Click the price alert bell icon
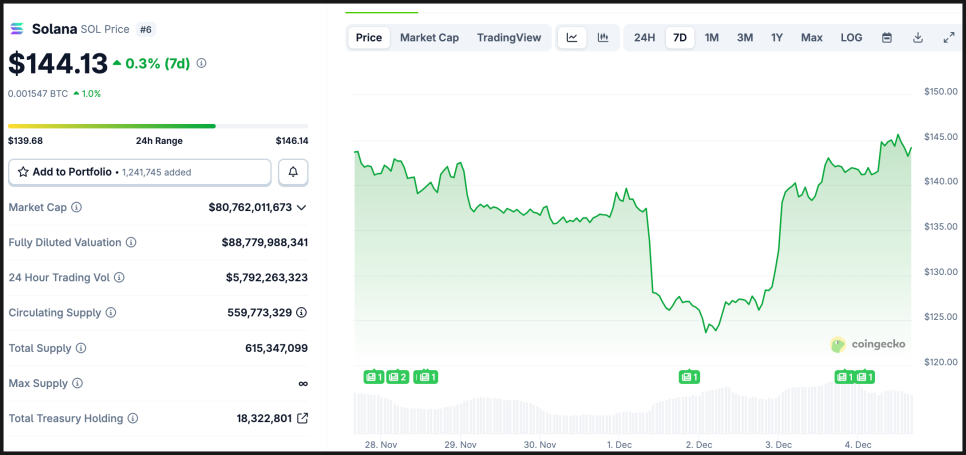 click(x=293, y=172)
